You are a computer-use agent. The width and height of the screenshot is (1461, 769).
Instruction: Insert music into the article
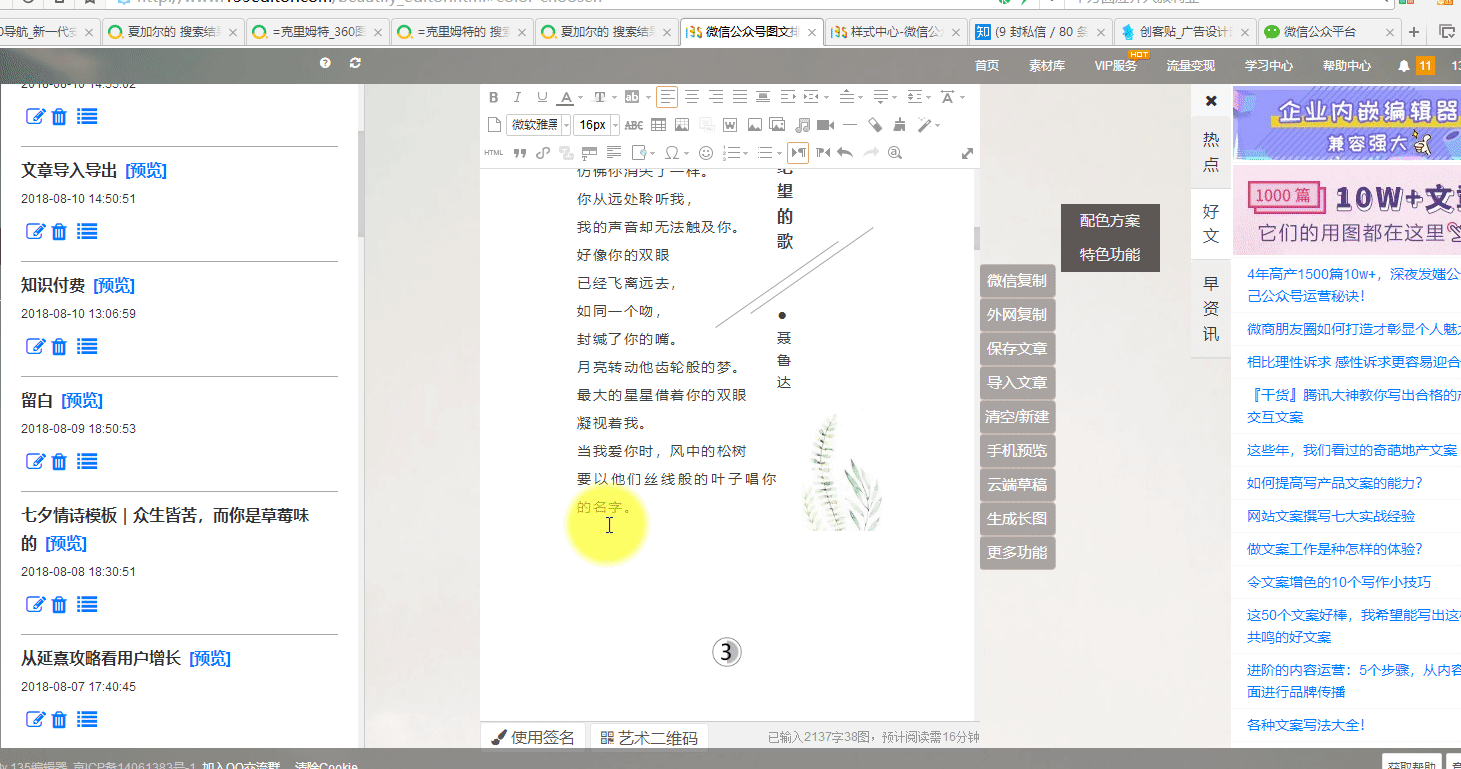(802, 125)
